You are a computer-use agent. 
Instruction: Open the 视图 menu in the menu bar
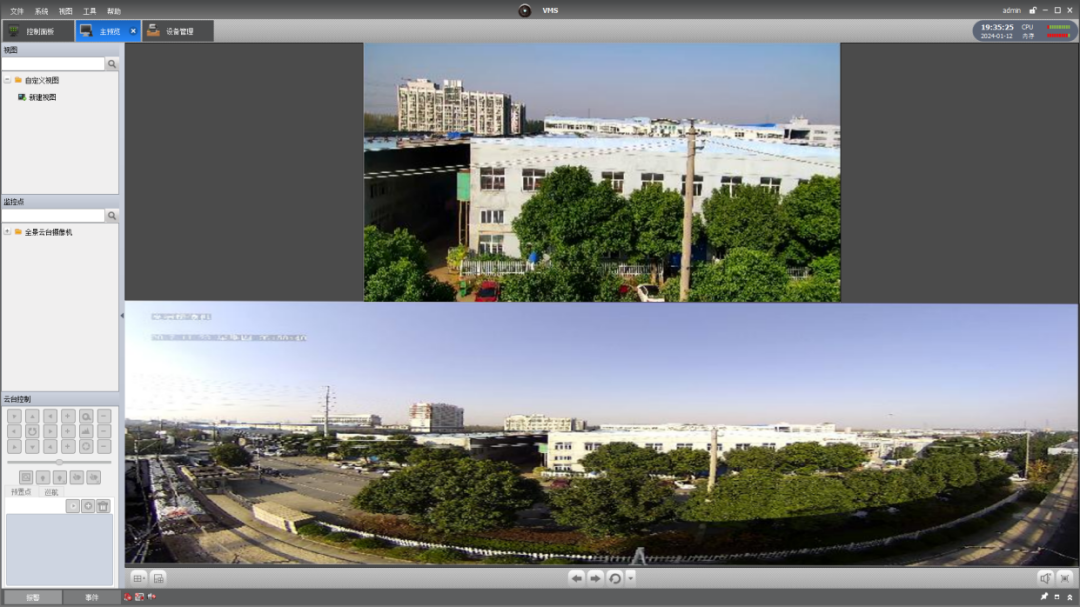click(65, 11)
